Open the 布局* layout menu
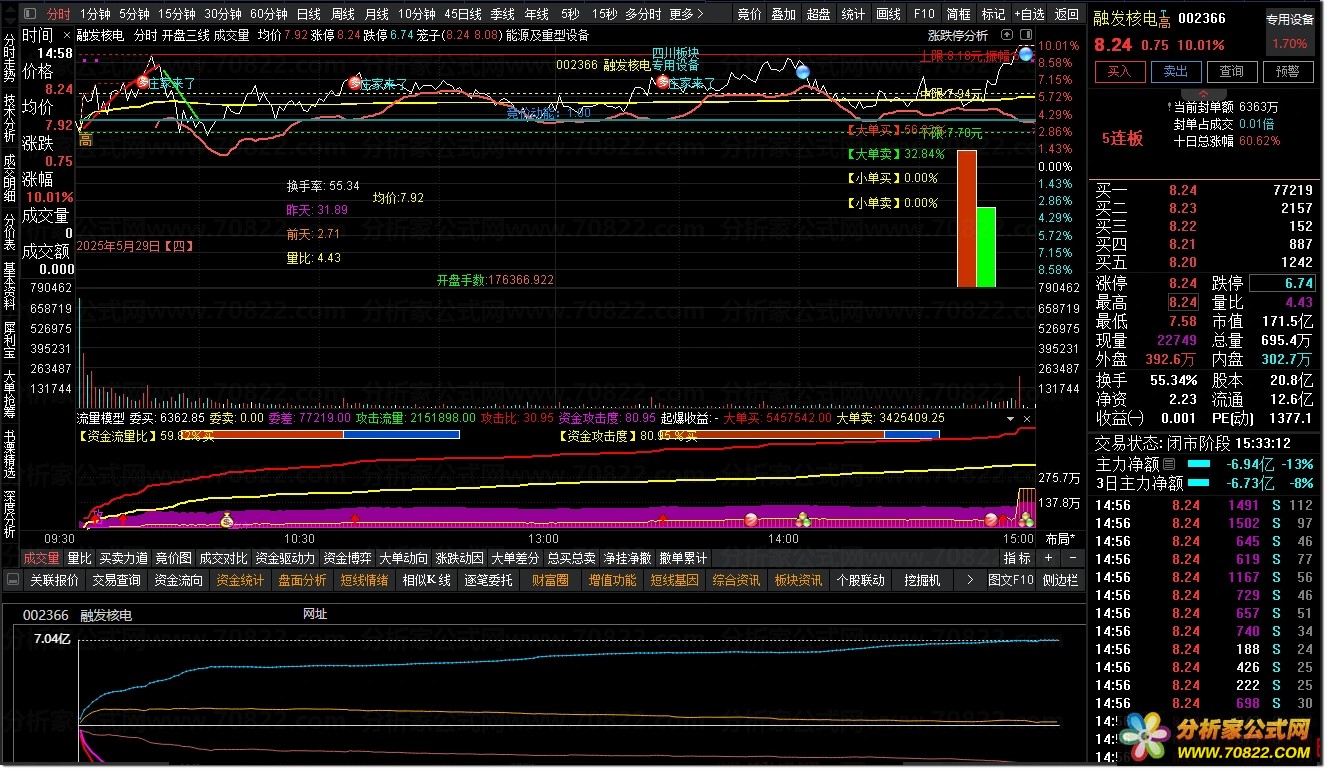Screen dimensions: 1327x769 pos(1060,539)
